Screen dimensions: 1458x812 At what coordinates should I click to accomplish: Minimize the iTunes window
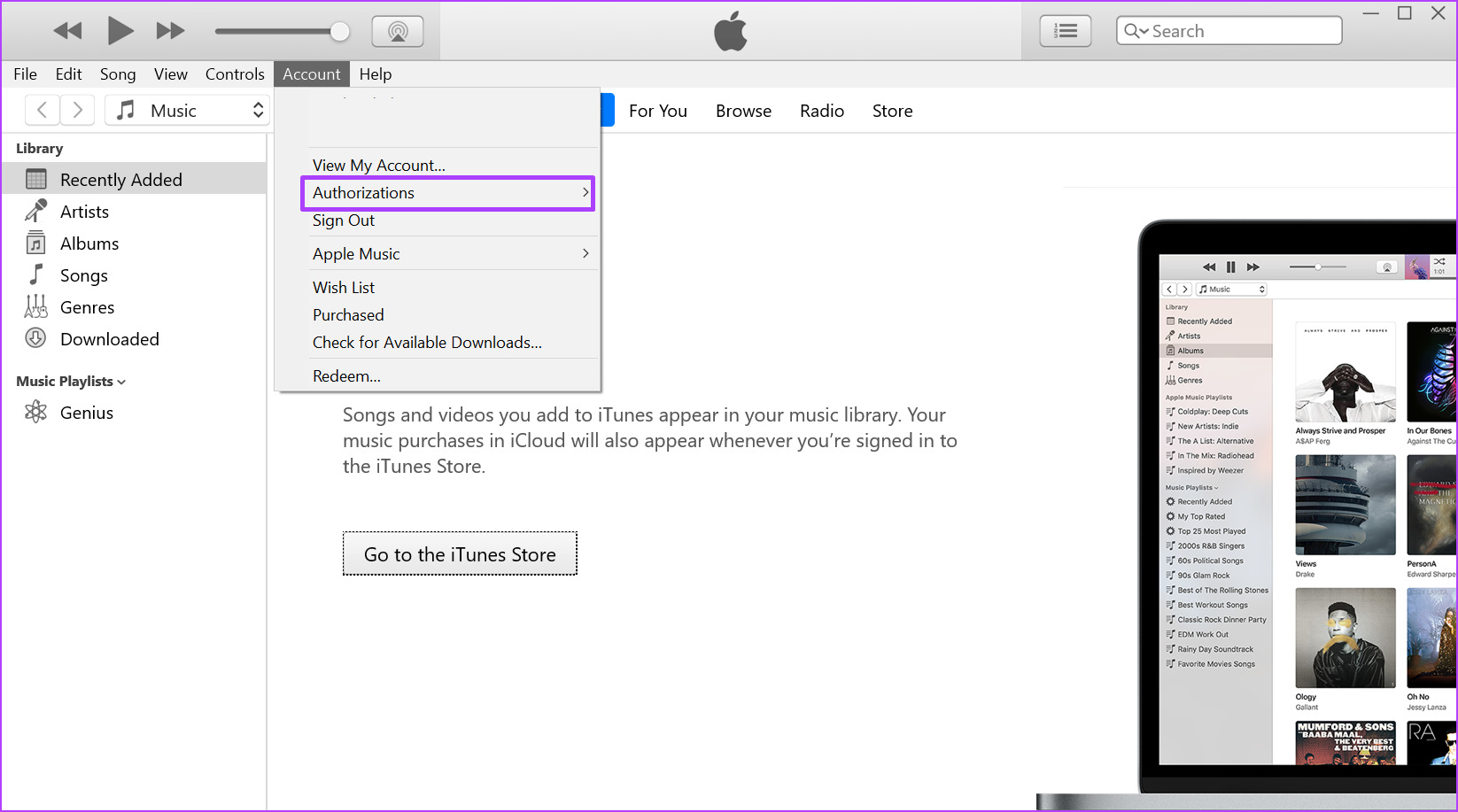(1371, 13)
